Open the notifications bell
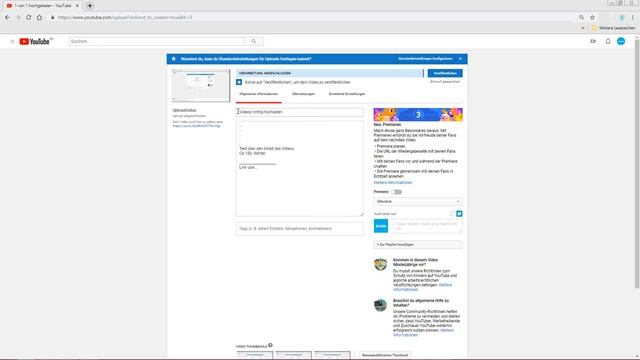 (608, 42)
